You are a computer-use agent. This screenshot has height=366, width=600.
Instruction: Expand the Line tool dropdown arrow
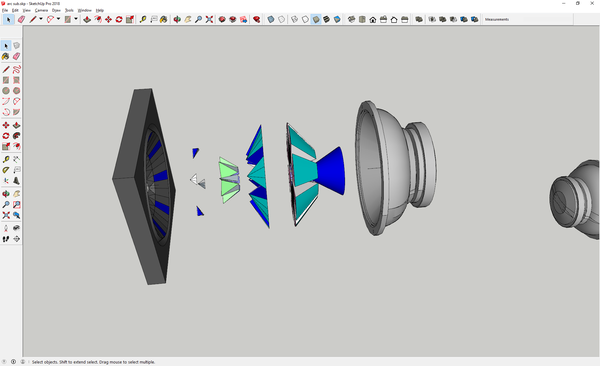pyautogui.click(x=41, y=19)
